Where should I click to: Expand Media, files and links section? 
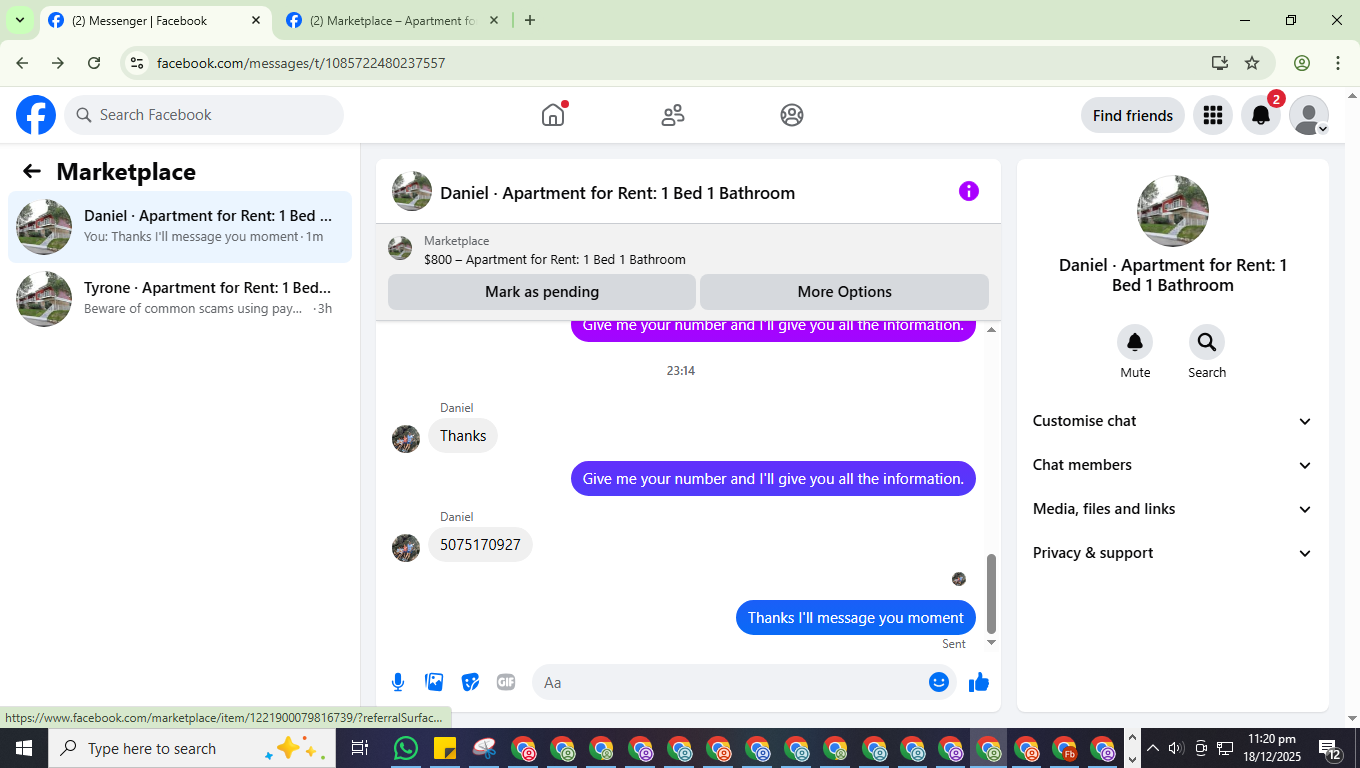point(1172,509)
